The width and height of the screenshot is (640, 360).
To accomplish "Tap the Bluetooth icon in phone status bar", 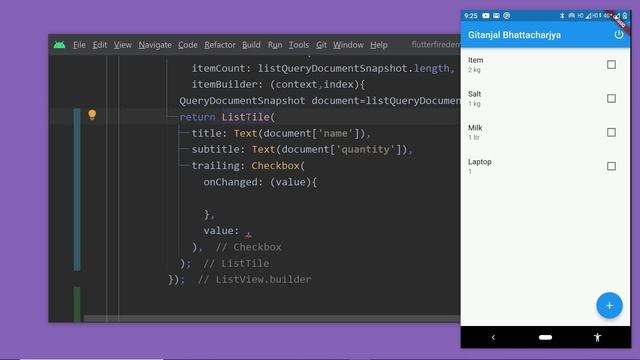I will [562, 16].
